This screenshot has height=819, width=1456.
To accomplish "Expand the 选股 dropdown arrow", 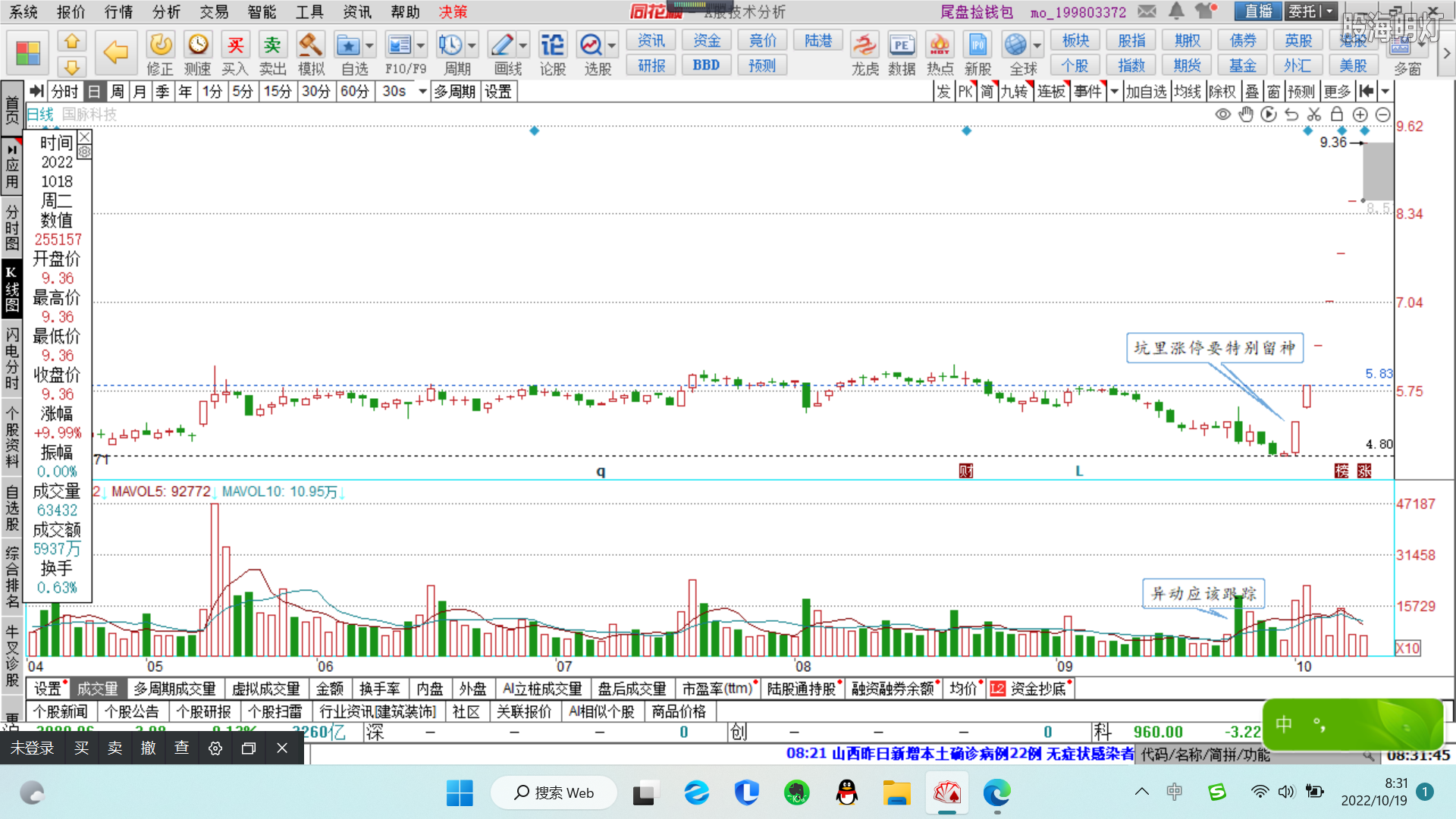I will pos(611,45).
